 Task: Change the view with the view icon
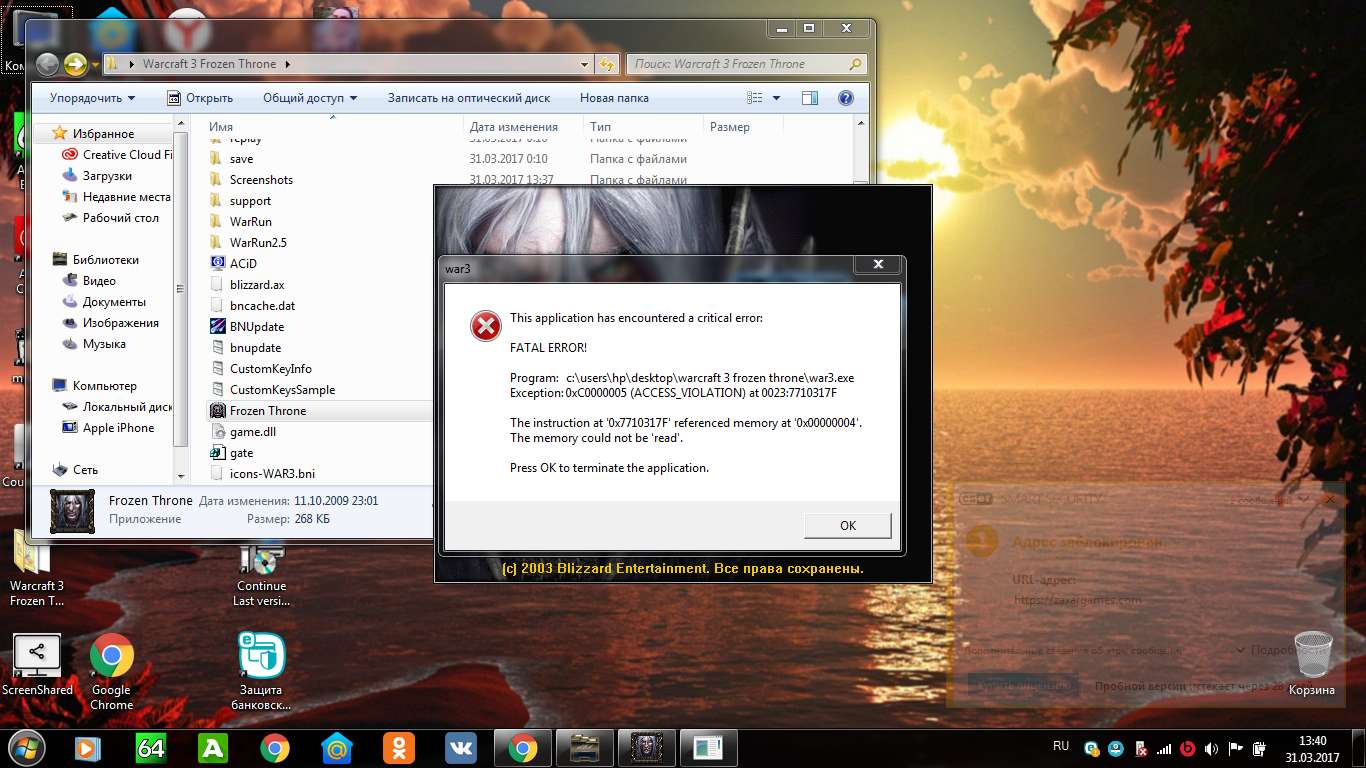coord(755,98)
